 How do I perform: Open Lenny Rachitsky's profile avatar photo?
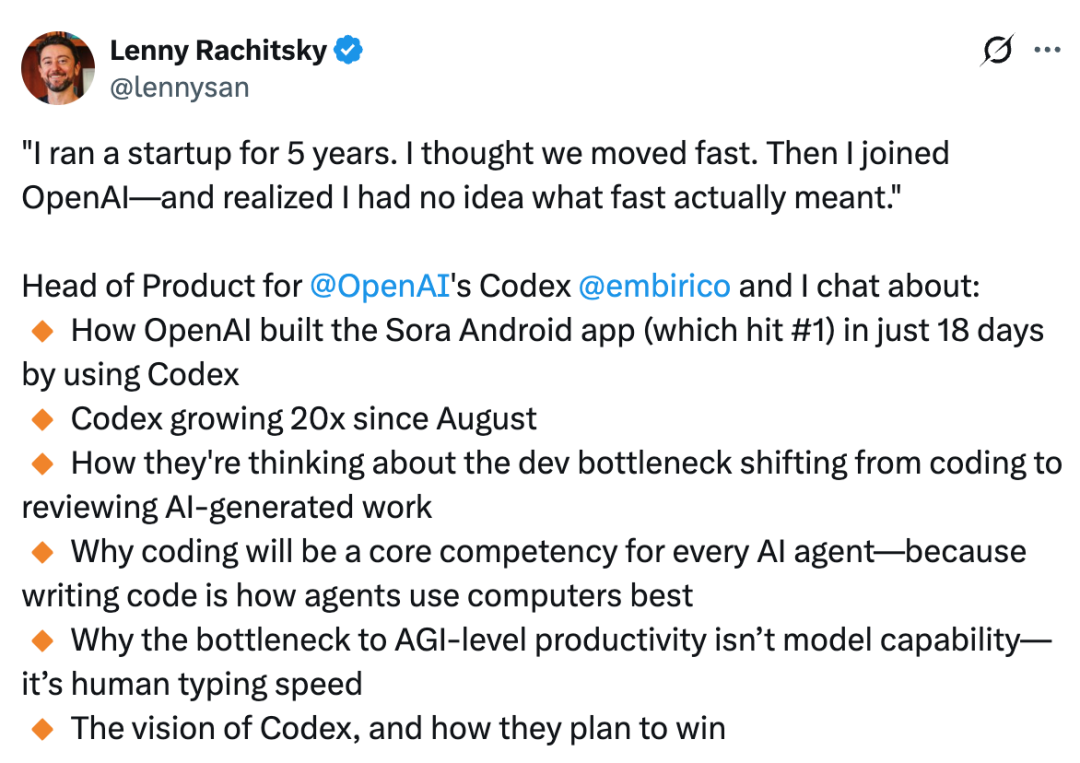tap(58, 67)
